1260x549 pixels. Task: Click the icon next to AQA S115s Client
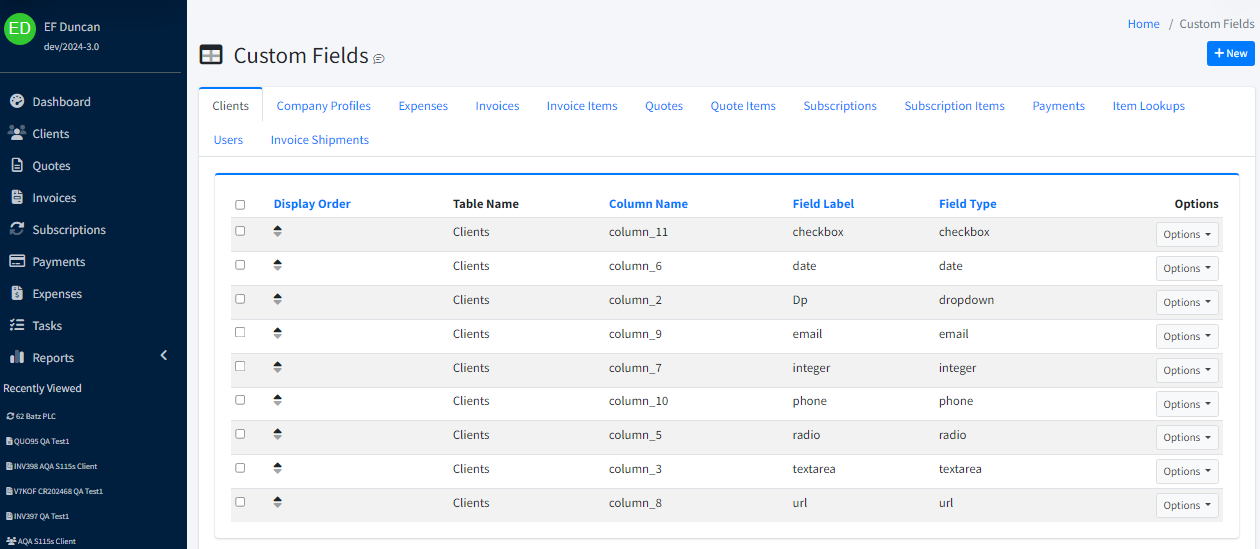click(x=11, y=541)
